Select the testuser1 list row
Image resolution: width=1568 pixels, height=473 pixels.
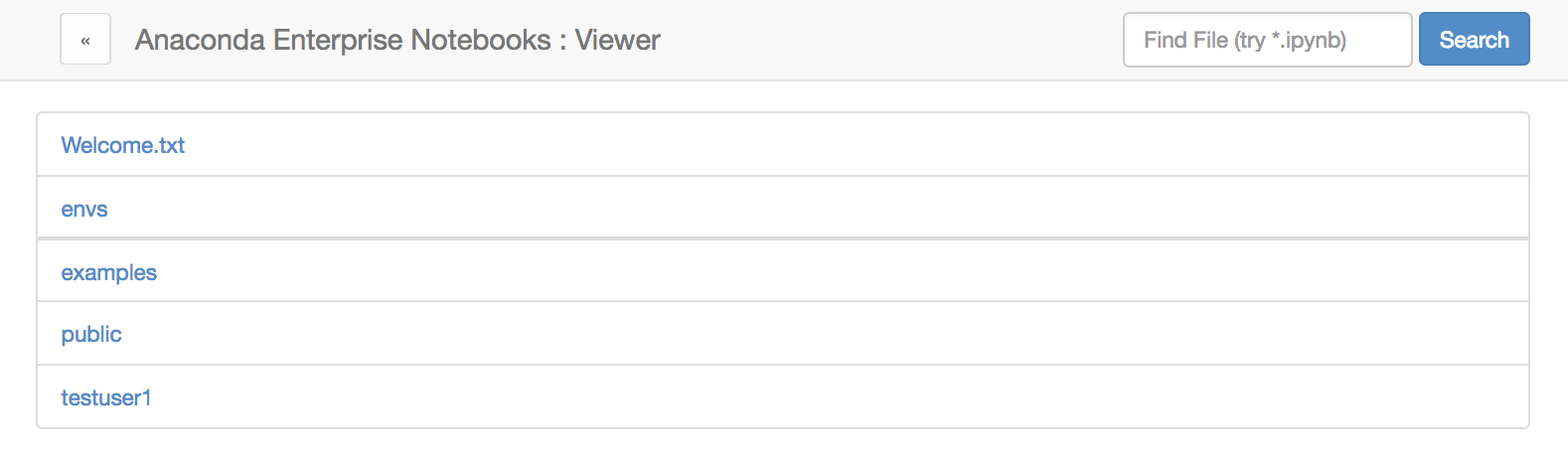pos(783,397)
